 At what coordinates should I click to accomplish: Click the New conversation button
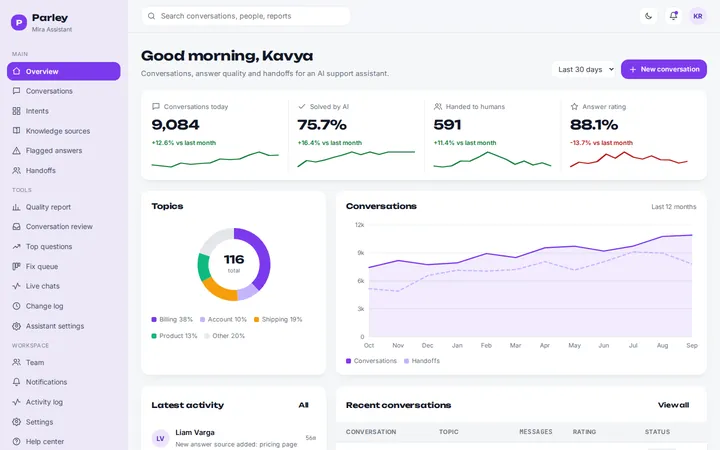[x=664, y=69]
